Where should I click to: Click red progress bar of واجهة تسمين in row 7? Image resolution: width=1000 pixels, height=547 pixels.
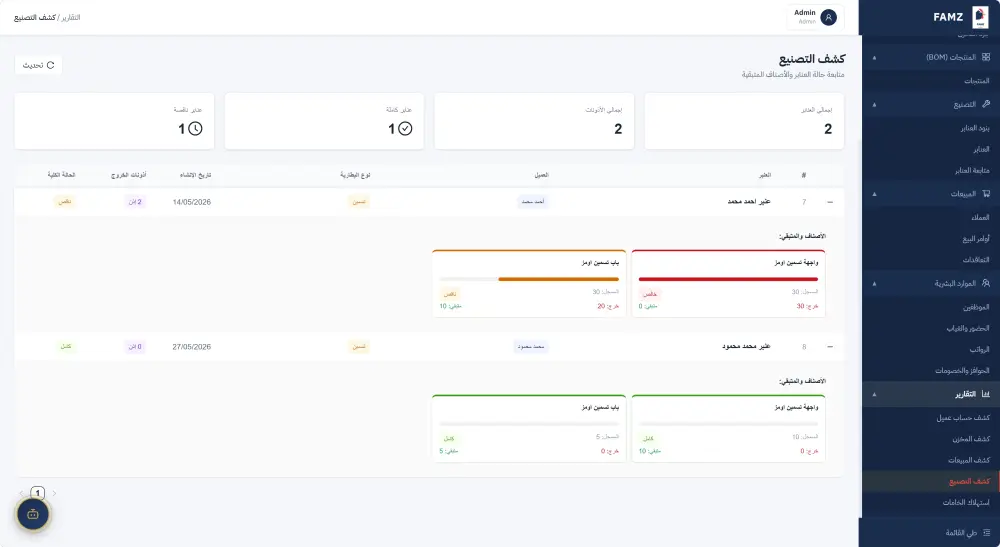click(728, 279)
